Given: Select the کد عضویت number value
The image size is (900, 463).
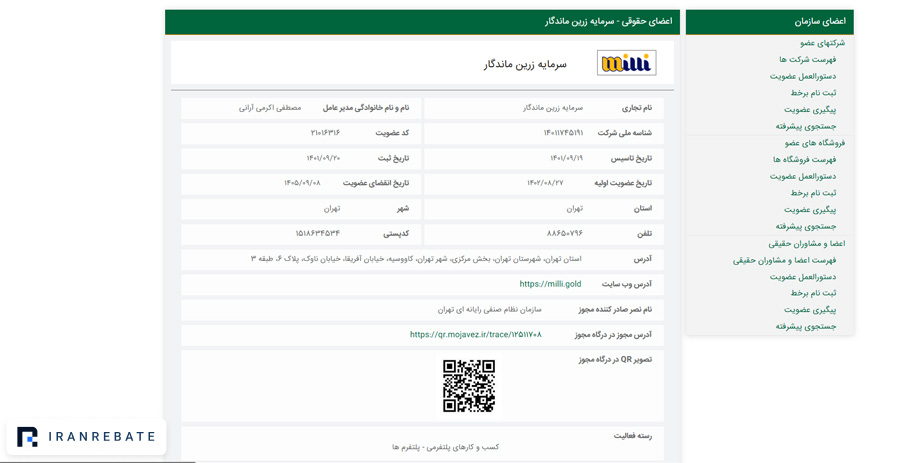Looking at the screenshot, I should point(325,133).
